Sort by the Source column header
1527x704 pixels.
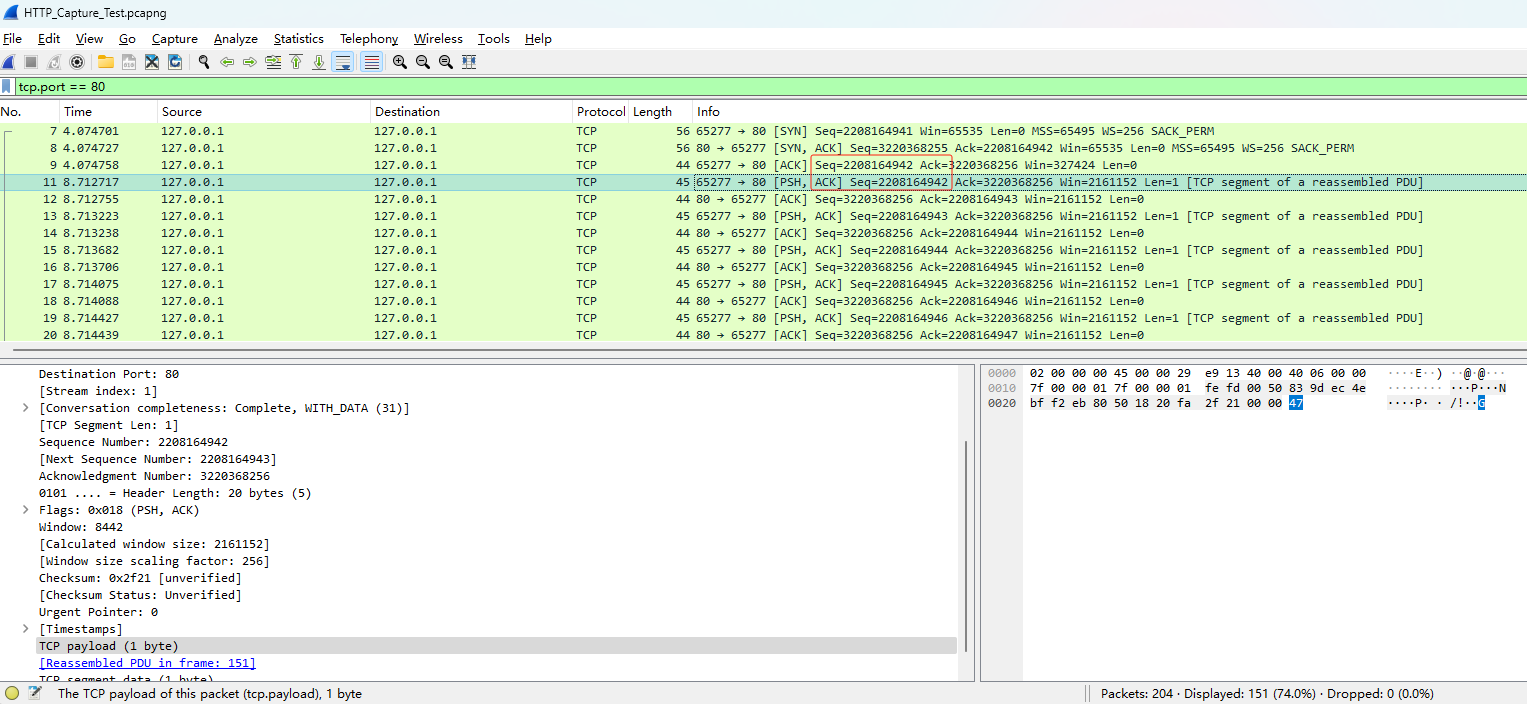[264, 112]
